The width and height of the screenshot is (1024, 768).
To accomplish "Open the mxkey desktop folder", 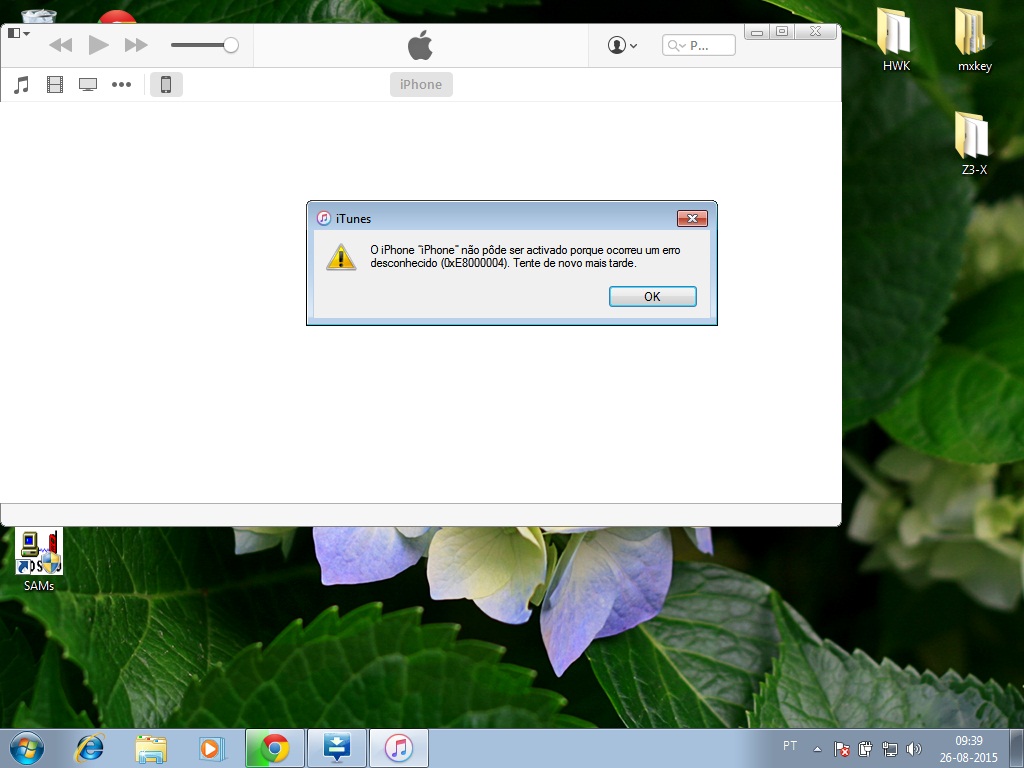I will pos(974,39).
